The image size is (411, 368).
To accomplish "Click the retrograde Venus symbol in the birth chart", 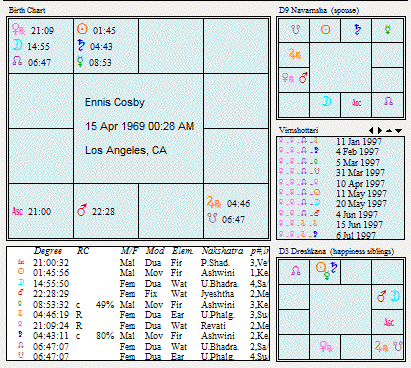I will pos(18,29).
